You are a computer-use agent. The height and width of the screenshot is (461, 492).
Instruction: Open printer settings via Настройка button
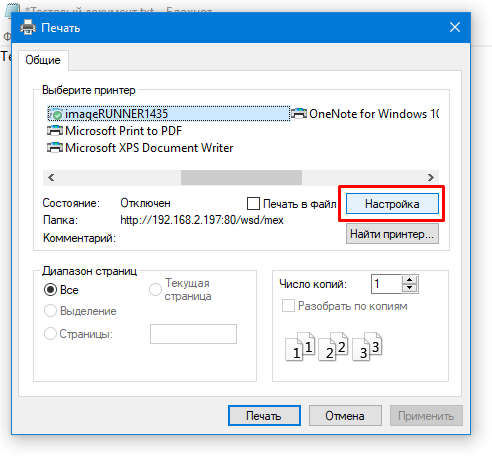pyautogui.click(x=392, y=204)
